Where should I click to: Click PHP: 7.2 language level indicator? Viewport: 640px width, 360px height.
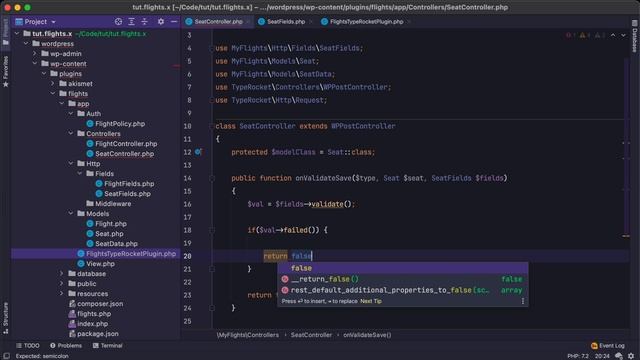(x=578, y=356)
